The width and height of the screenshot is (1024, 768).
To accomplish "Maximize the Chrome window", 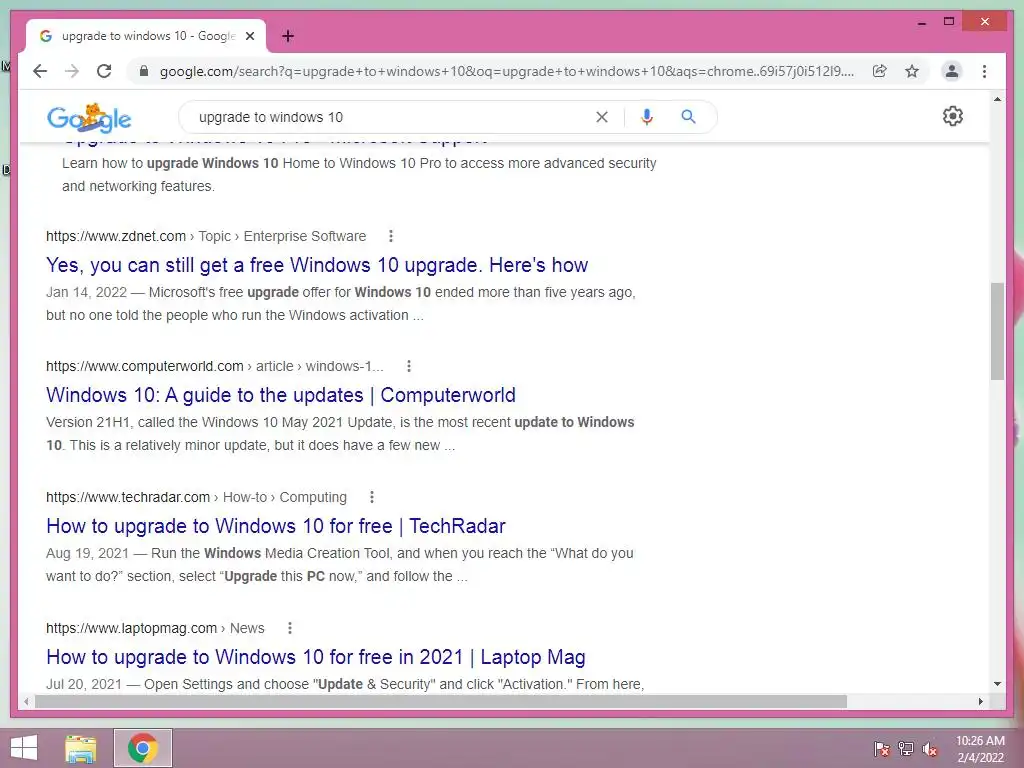I will tap(949, 22).
